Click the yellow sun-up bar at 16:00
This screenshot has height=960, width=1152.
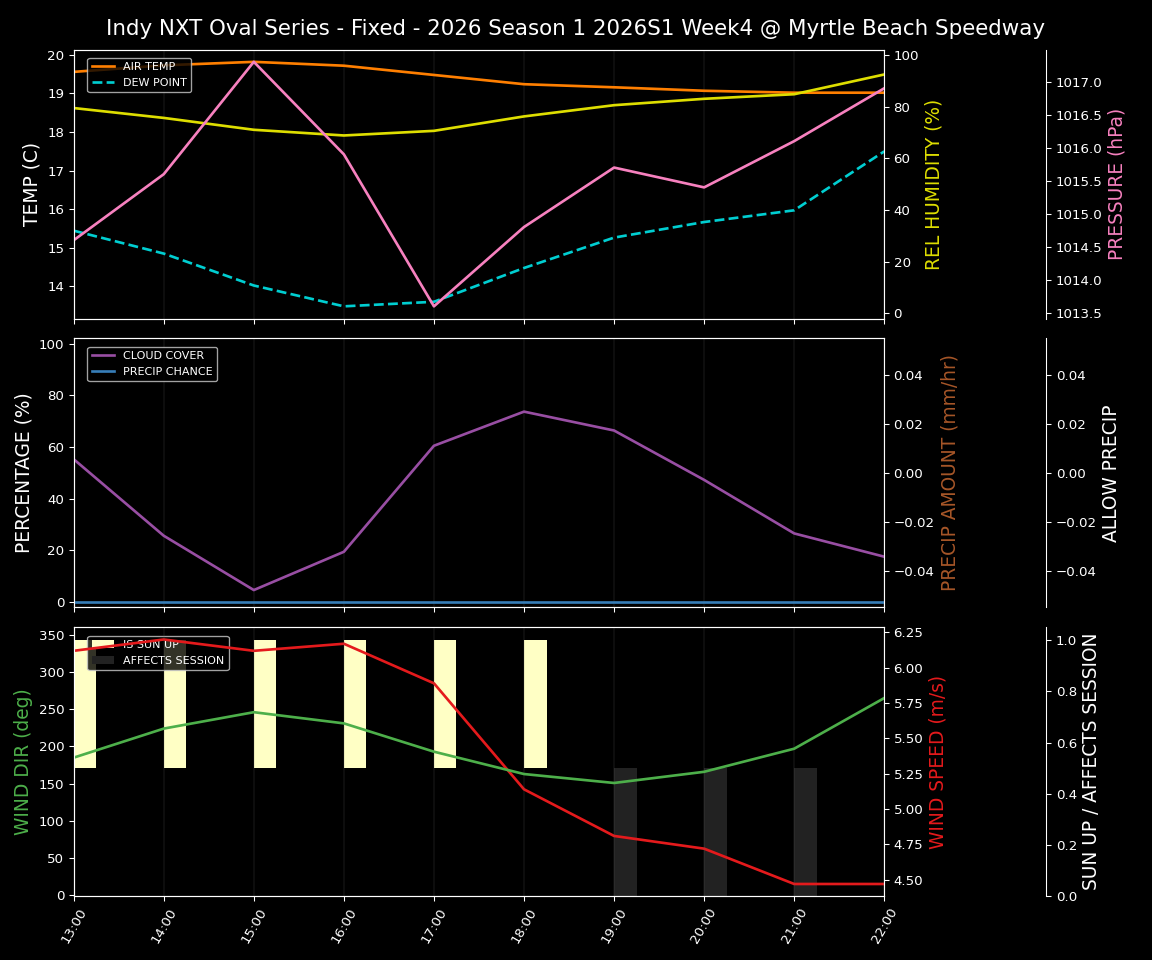[355, 700]
